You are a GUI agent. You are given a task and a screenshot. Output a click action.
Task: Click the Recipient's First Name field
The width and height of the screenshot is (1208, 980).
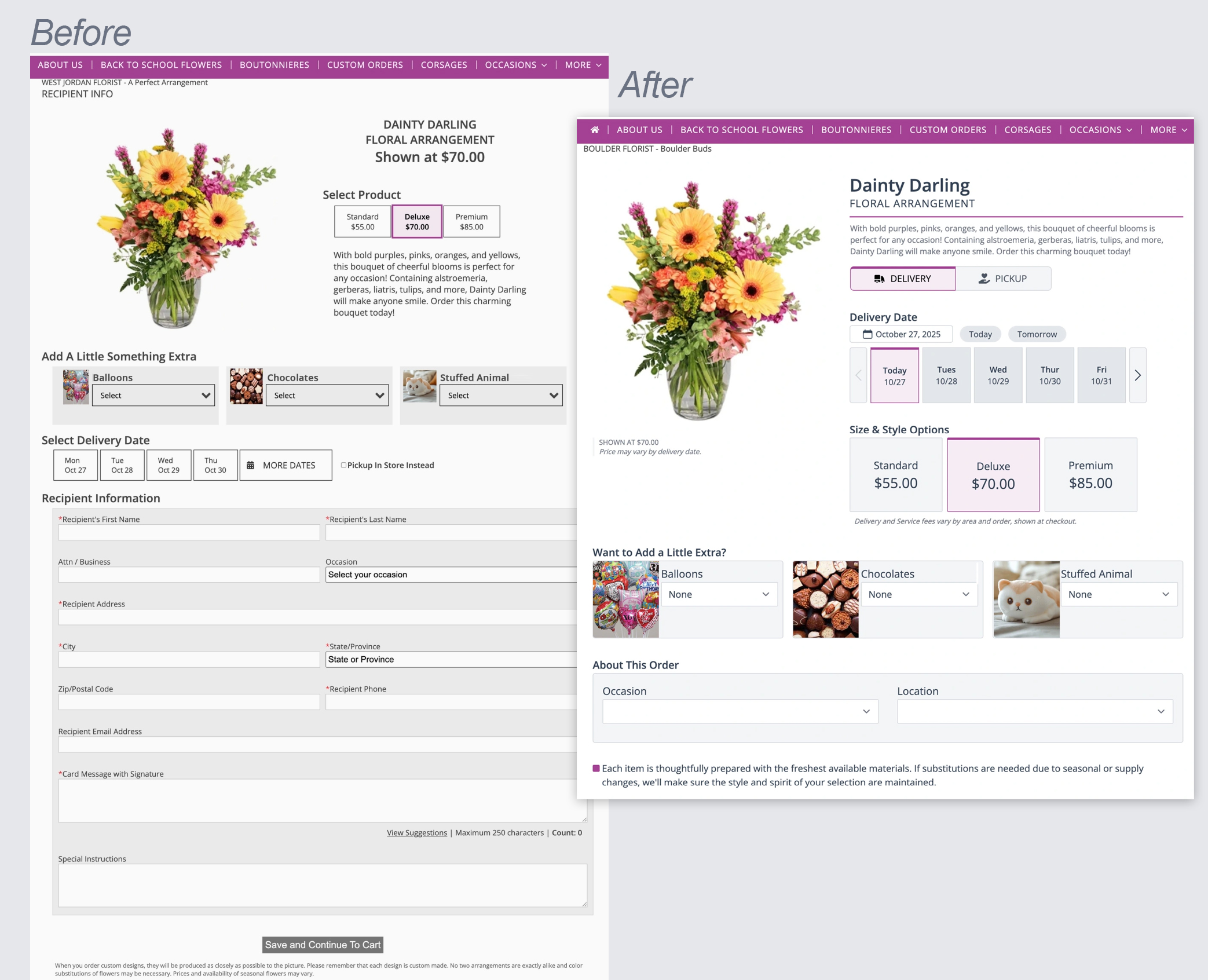189,532
